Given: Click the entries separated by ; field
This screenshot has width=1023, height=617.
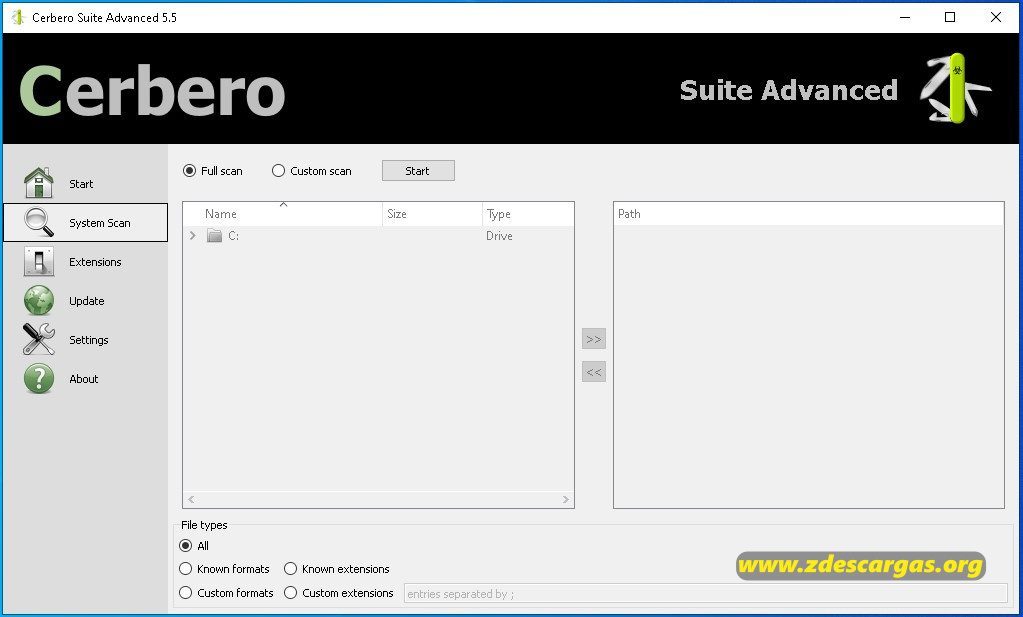Looking at the screenshot, I should click(706, 594).
